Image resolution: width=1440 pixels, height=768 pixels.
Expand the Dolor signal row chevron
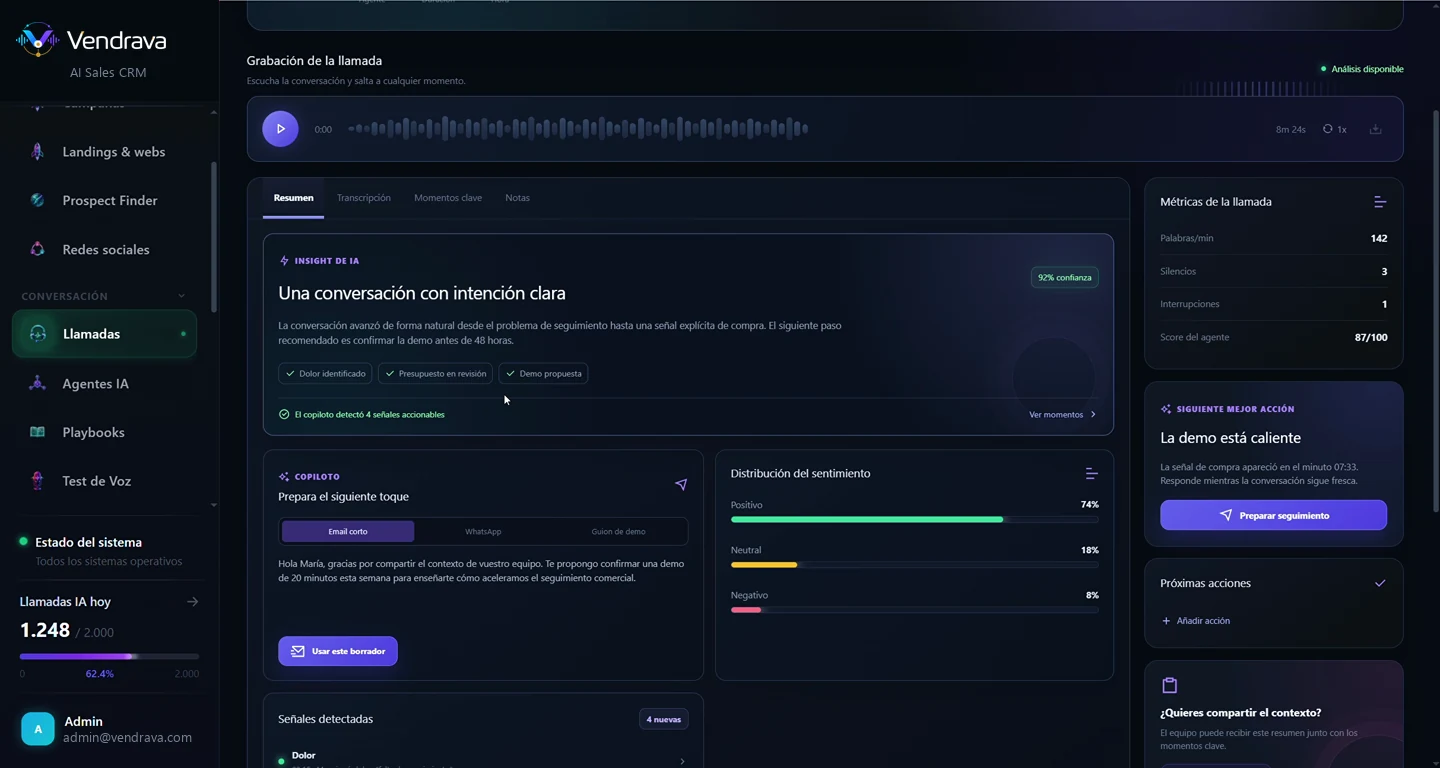pyautogui.click(x=682, y=761)
